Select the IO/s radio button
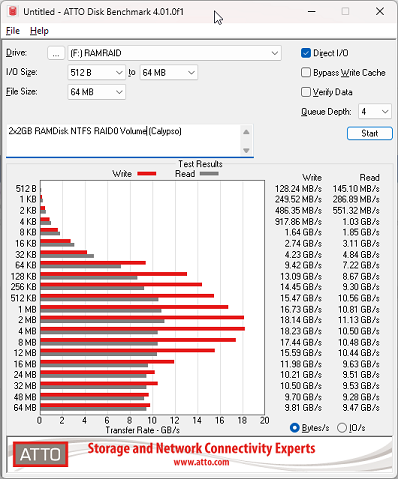The width and height of the screenshot is (398, 479). point(342,428)
